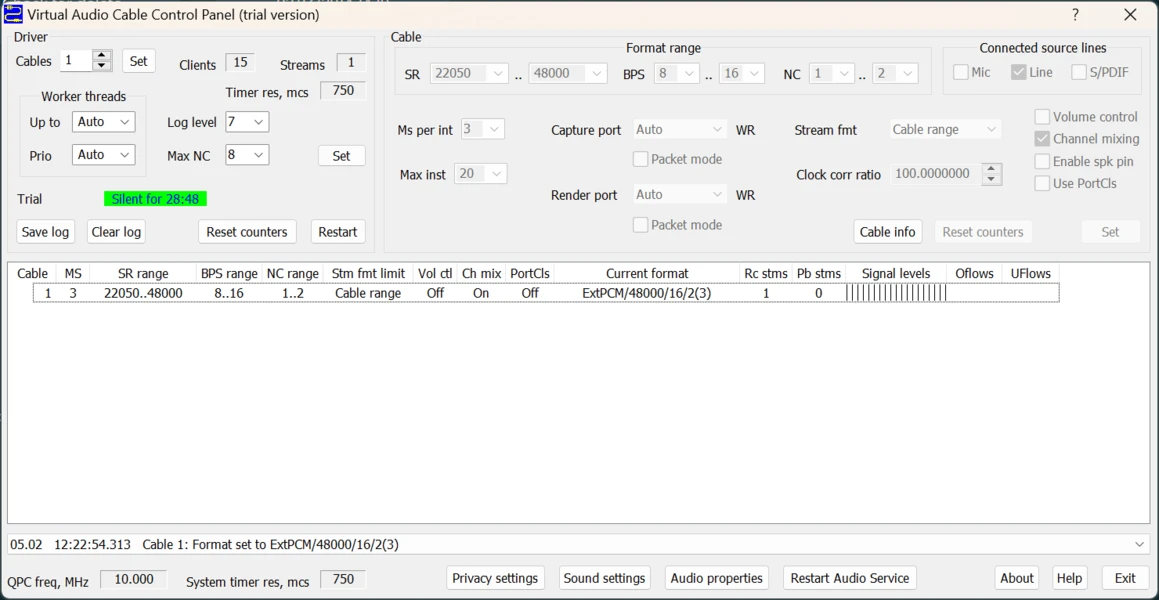Screen dimensions: 1159x600
Task: Click the Privacy settings button
Action: (x=495, y=578)
